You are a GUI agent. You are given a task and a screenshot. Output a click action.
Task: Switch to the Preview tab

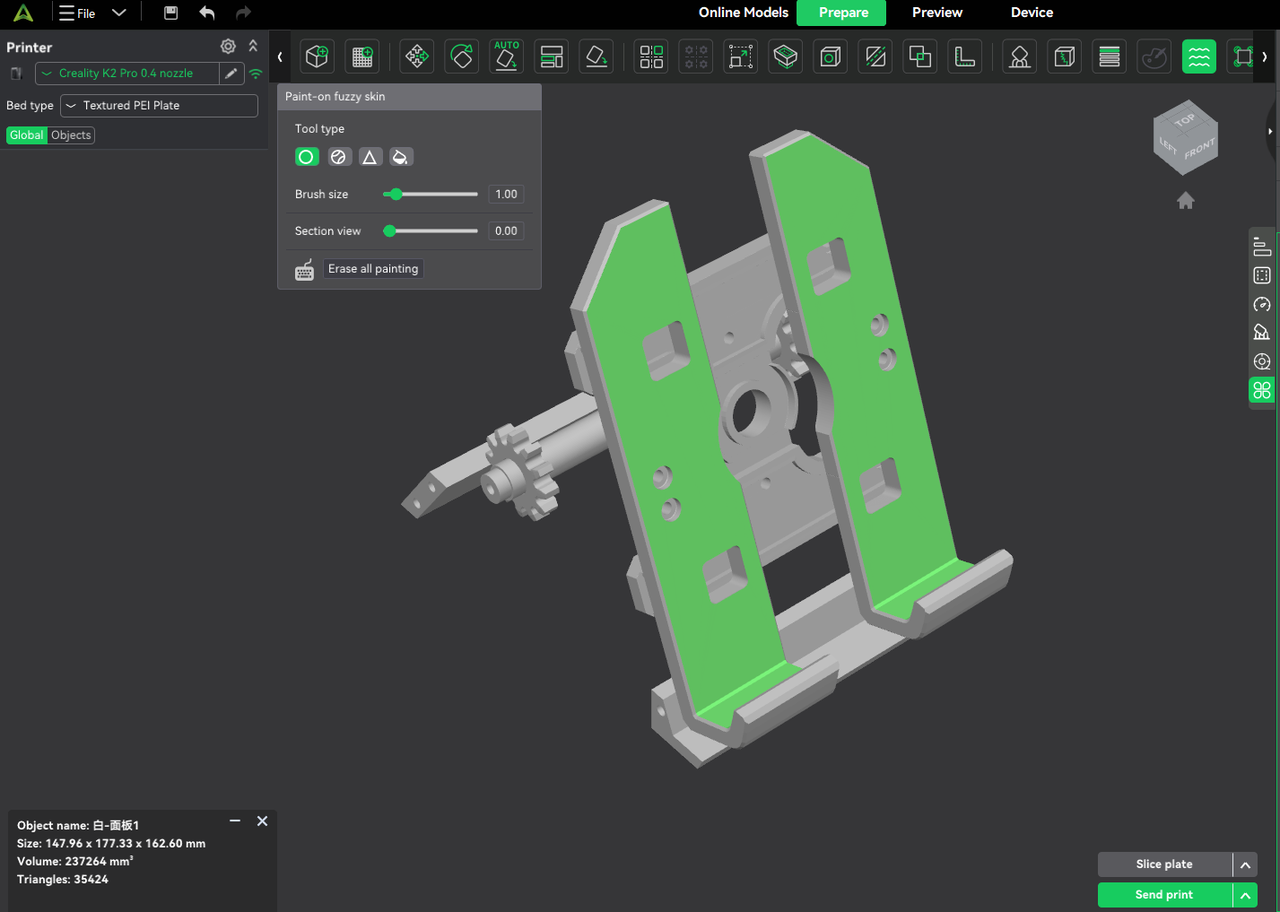click(x=937, y=13)
